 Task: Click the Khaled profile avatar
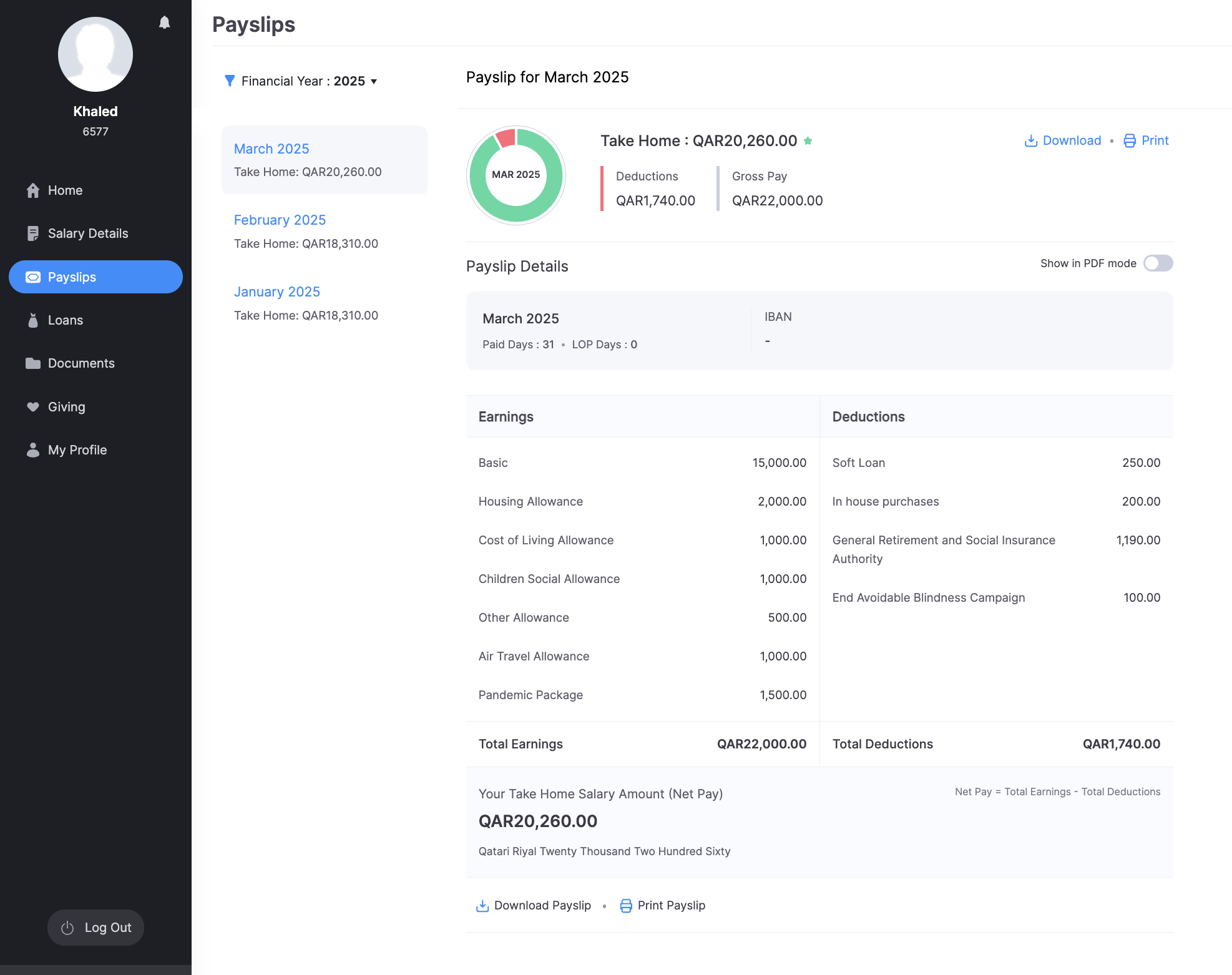[95, 54]
